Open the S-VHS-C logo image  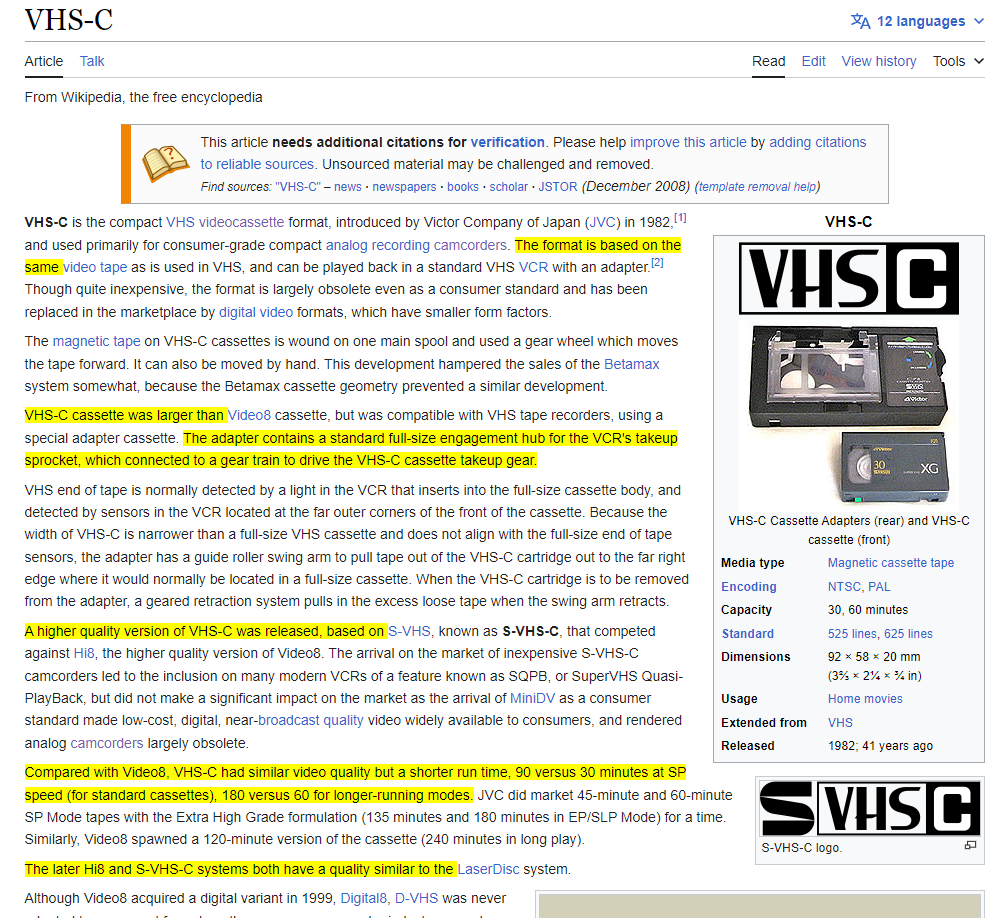(870, 808)
